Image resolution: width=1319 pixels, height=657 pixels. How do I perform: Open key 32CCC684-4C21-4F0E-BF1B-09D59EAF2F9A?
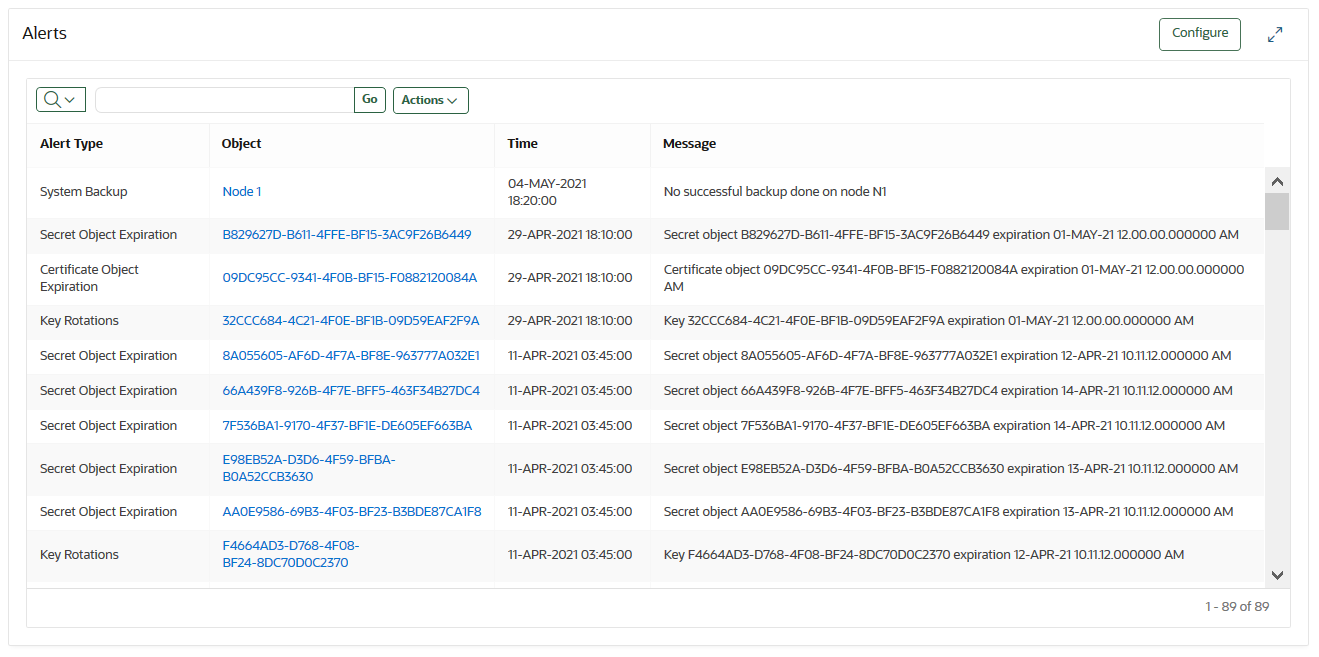tap(350, 320)
